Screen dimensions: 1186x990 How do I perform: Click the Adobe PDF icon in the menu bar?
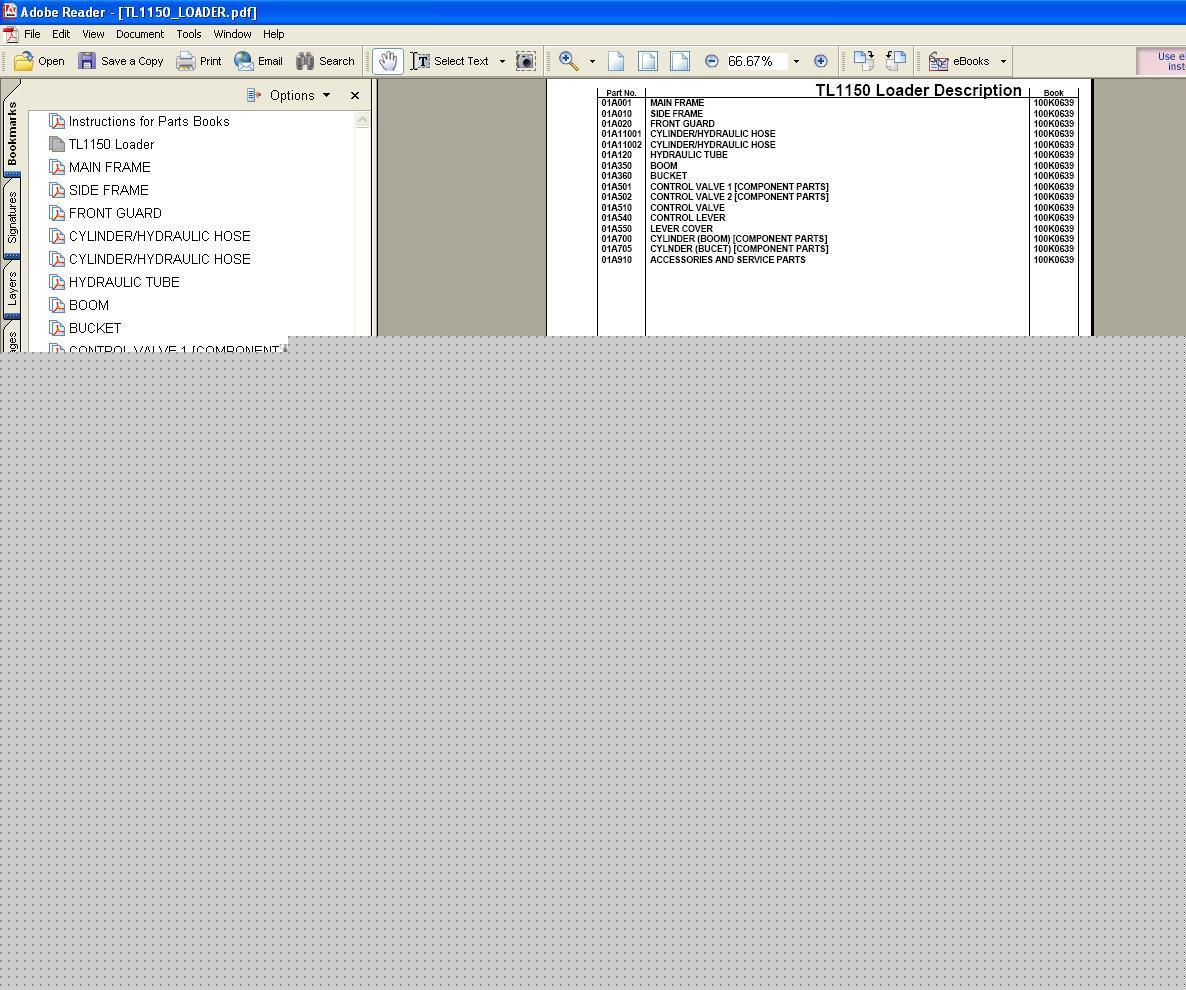point(11,35)
